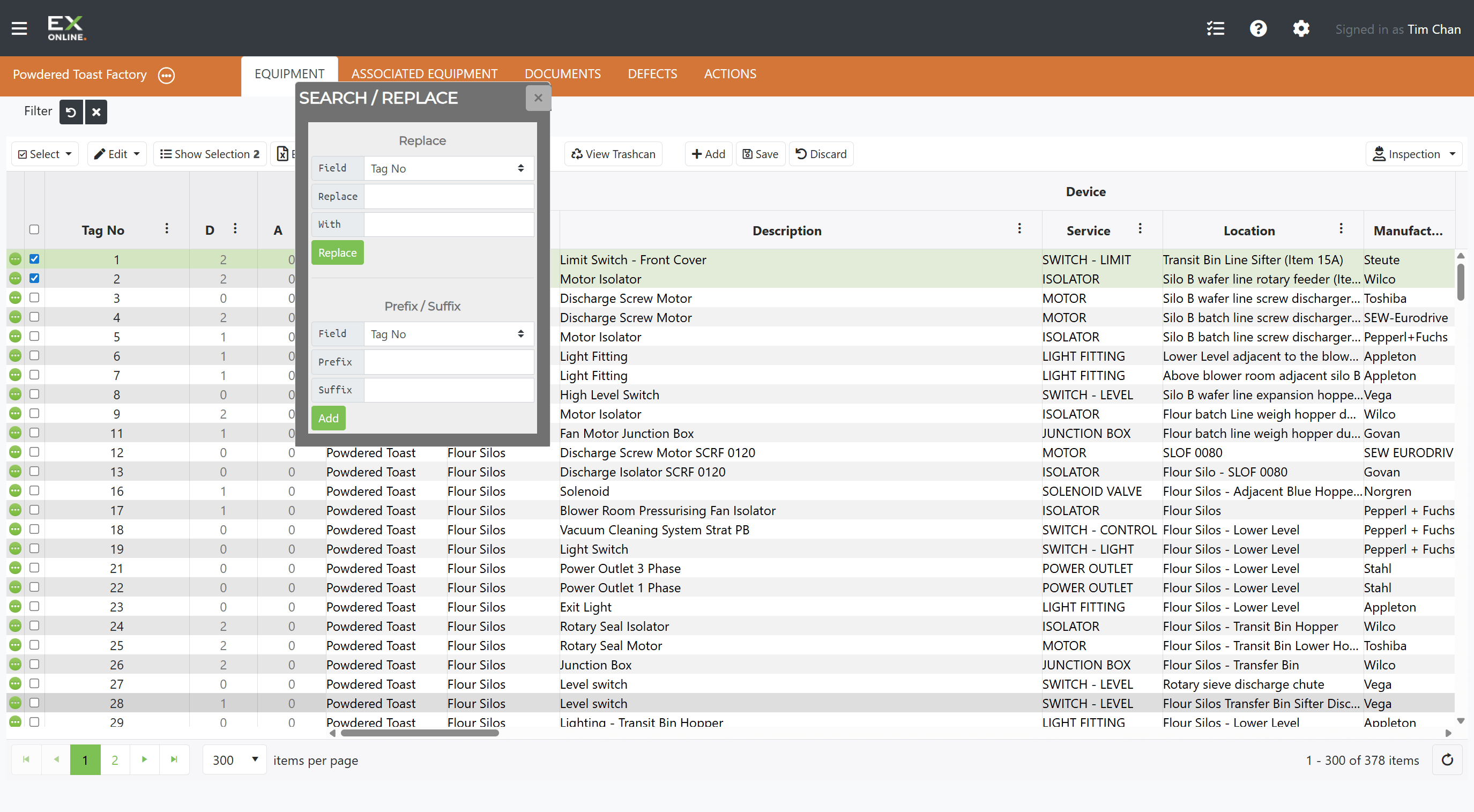Focus the With text input
1474x812 pixels.
coord(449,225)
